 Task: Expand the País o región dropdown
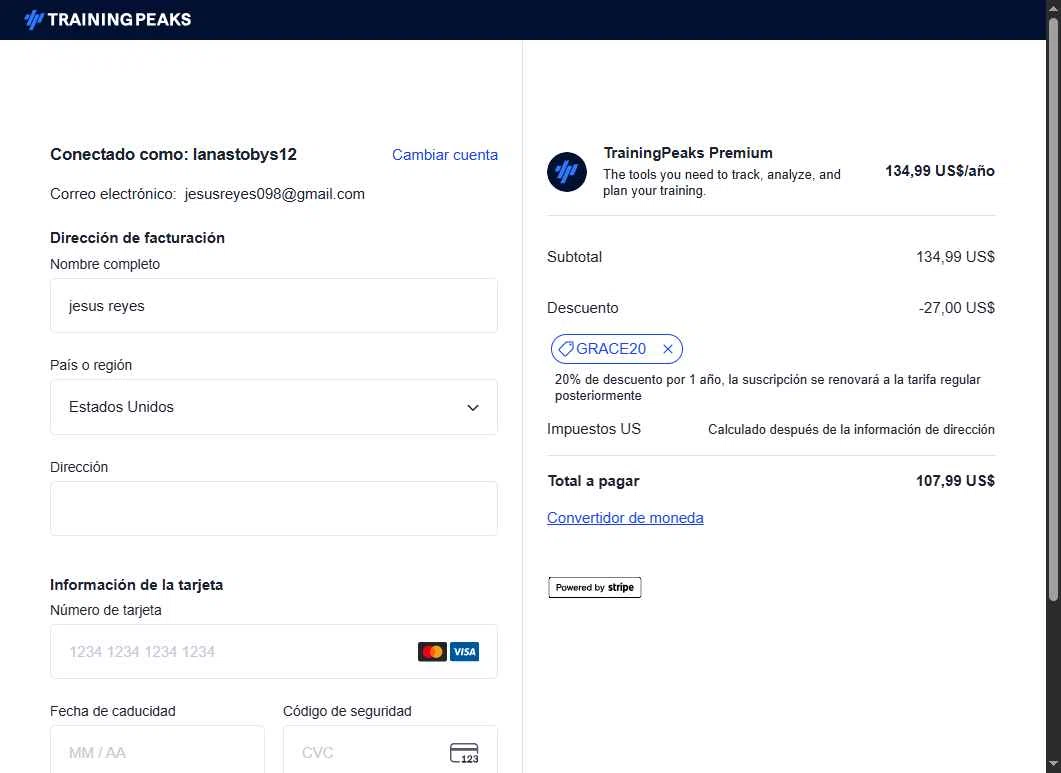274,407
